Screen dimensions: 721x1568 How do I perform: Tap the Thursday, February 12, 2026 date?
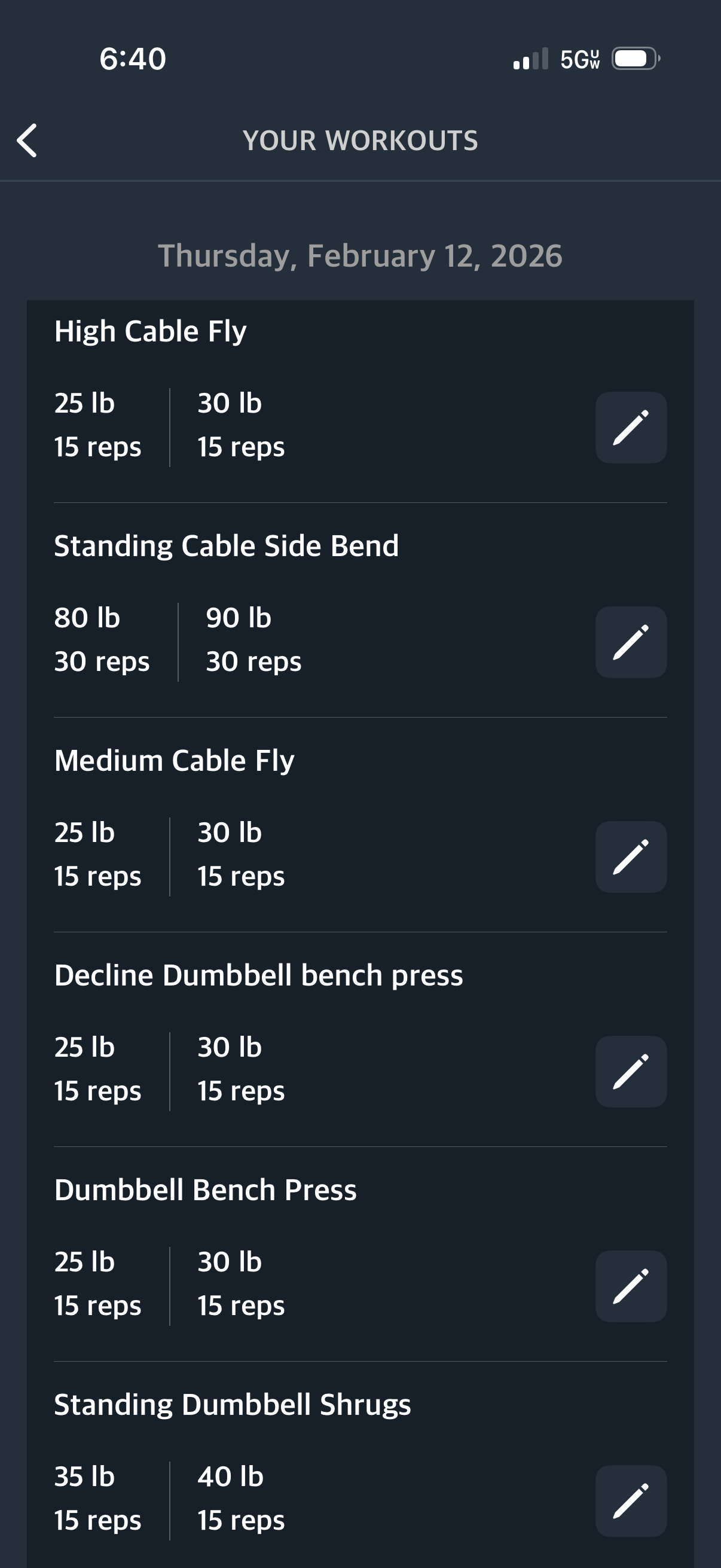click(x=360, y=256)
